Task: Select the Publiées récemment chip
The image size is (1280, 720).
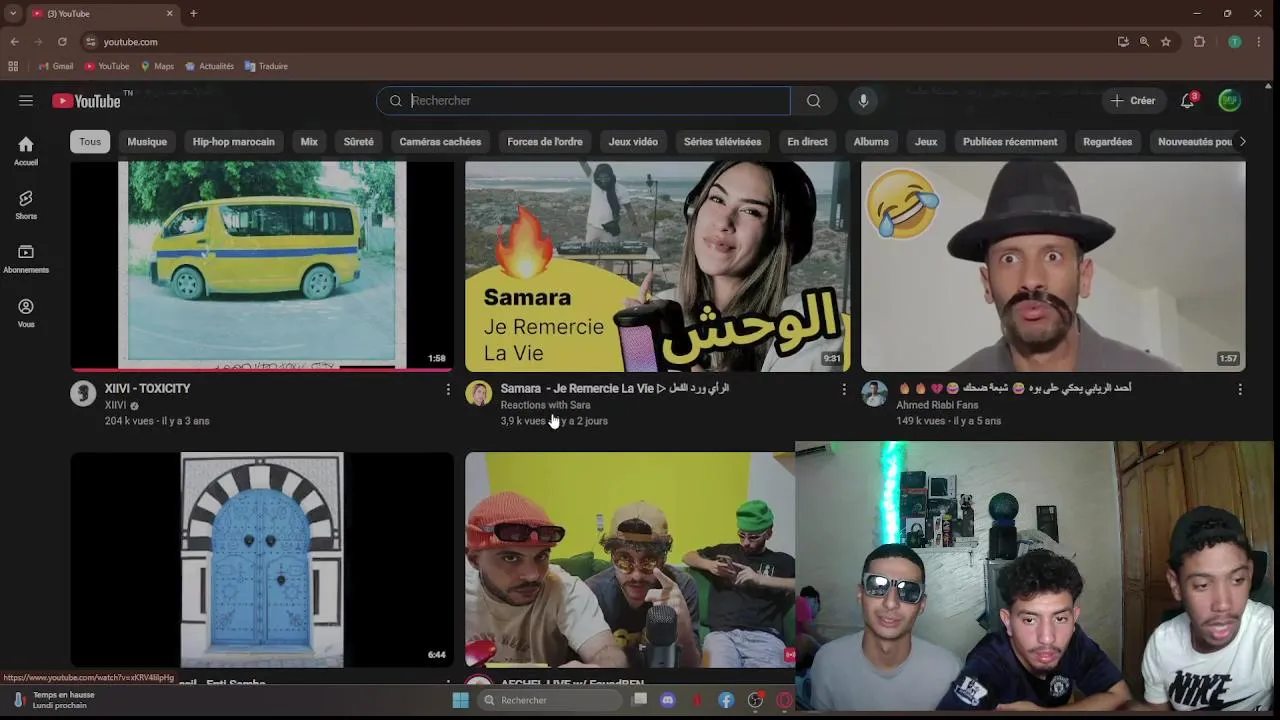Action: point(1010,141)
